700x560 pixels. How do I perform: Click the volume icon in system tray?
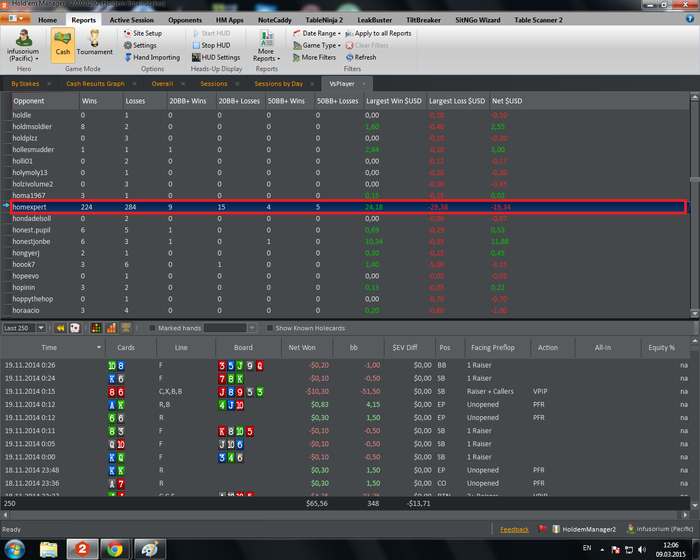click(x=642, y=549)
